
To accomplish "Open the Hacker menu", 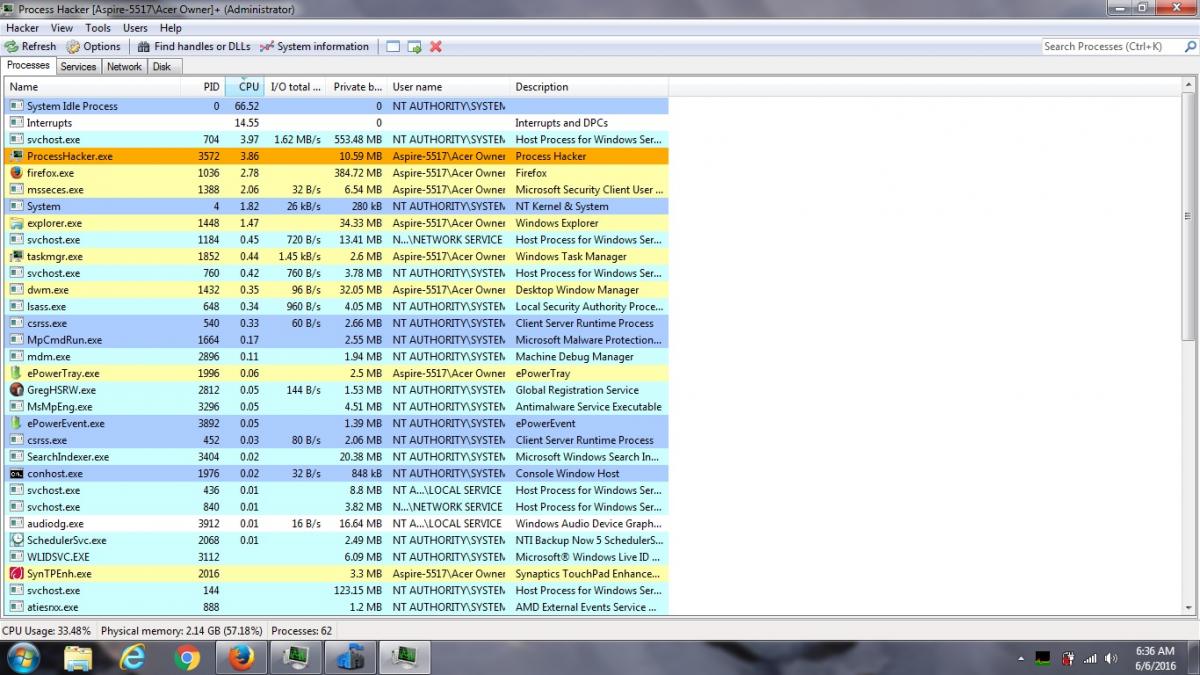I will 23,28.
